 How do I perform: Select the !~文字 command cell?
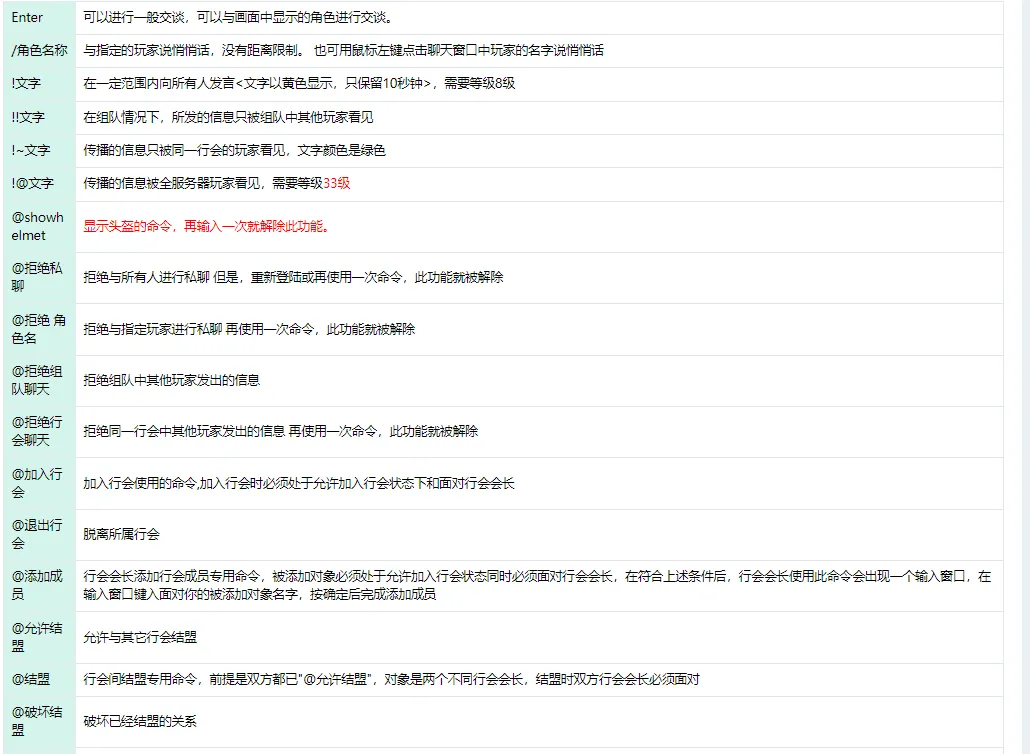pos(31,151)
